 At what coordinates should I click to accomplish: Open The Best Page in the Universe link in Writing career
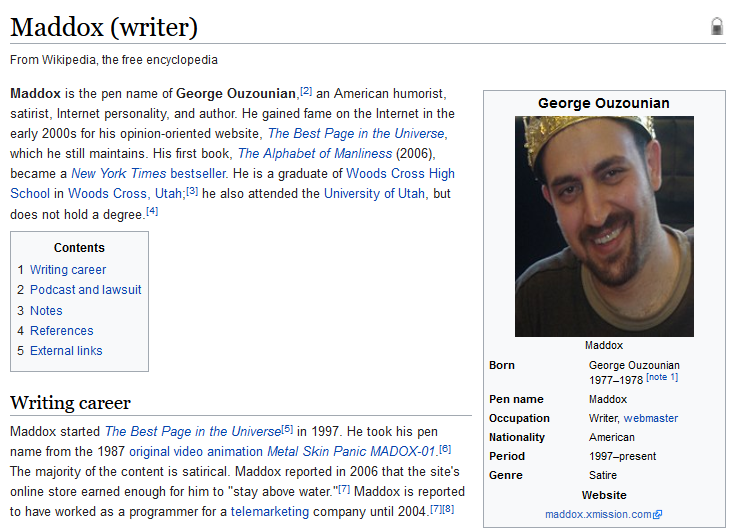(193, 432)
